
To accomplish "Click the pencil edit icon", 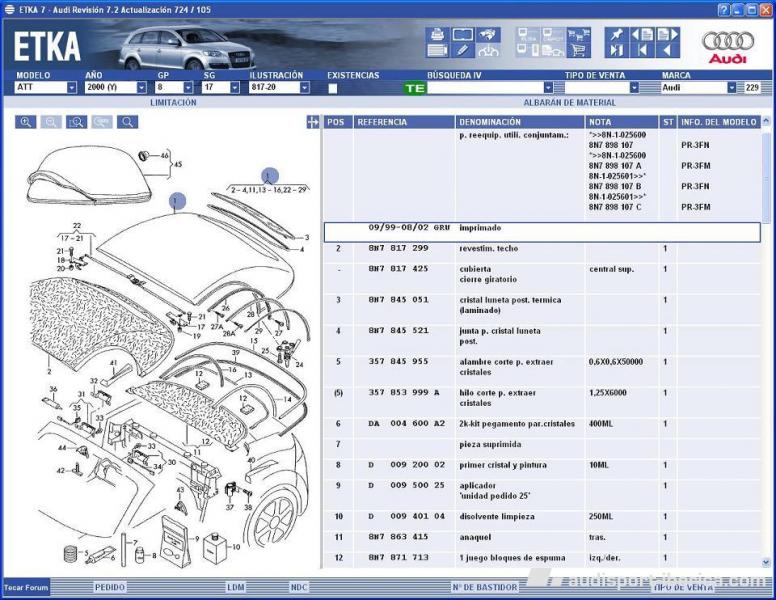I will 463,50.
